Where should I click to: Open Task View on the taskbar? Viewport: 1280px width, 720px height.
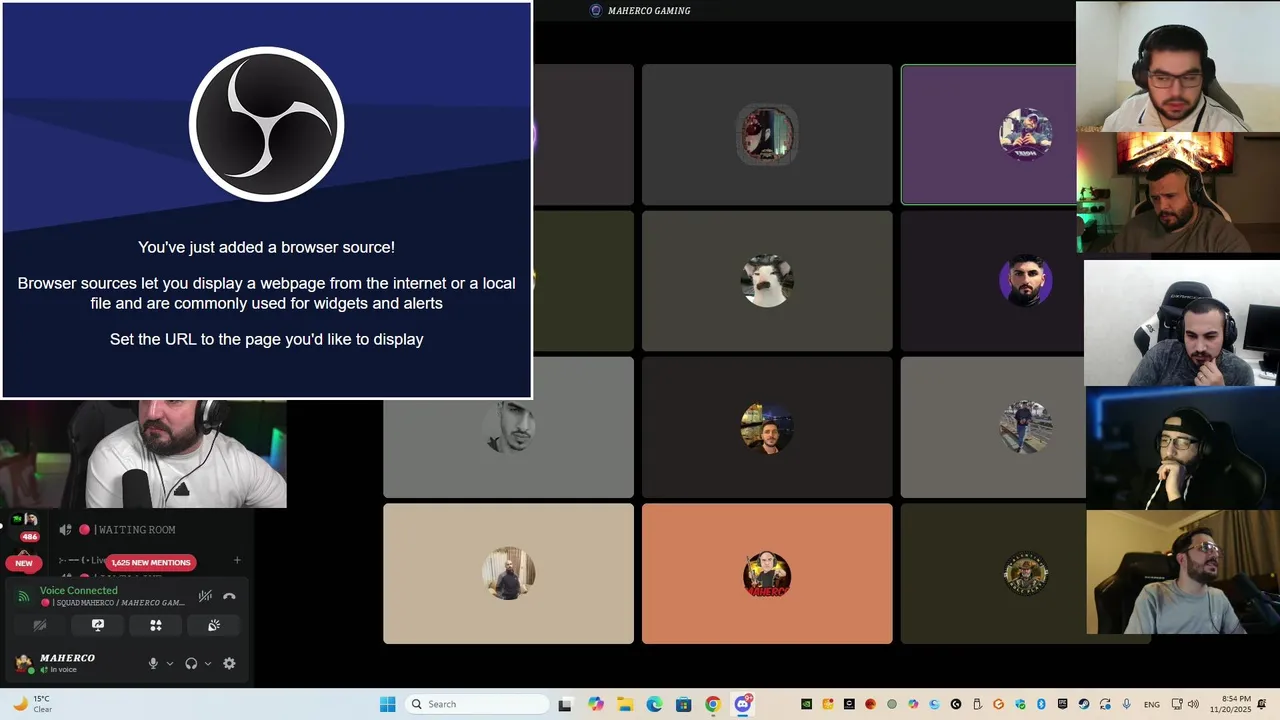tap(565, 704)
